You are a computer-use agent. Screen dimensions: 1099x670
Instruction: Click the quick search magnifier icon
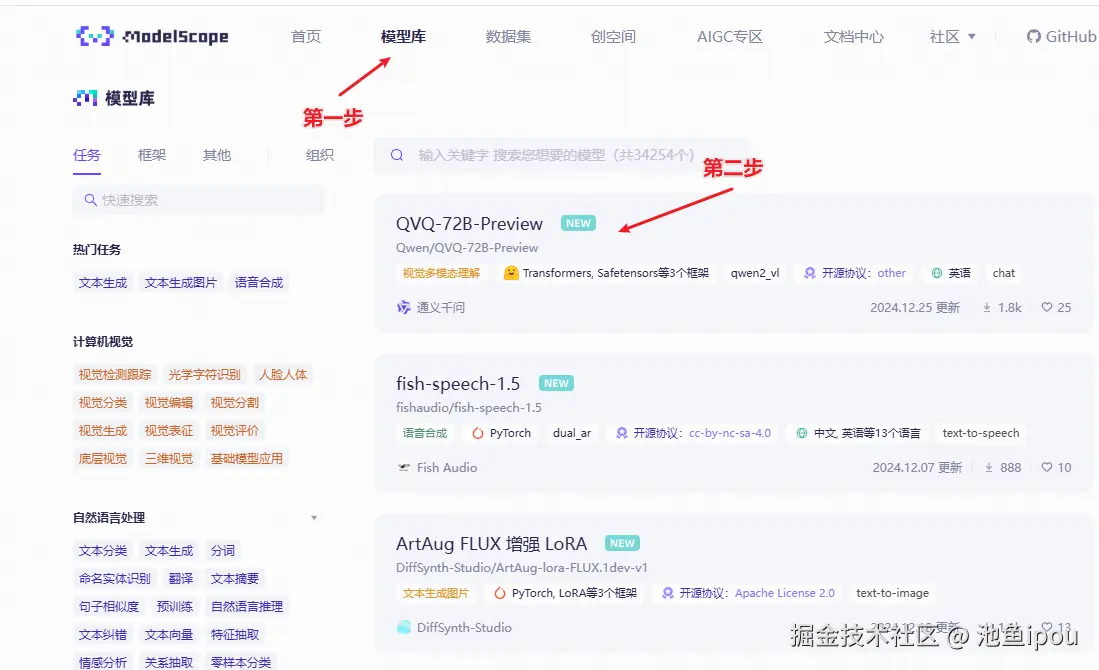(x=90, y=200)
